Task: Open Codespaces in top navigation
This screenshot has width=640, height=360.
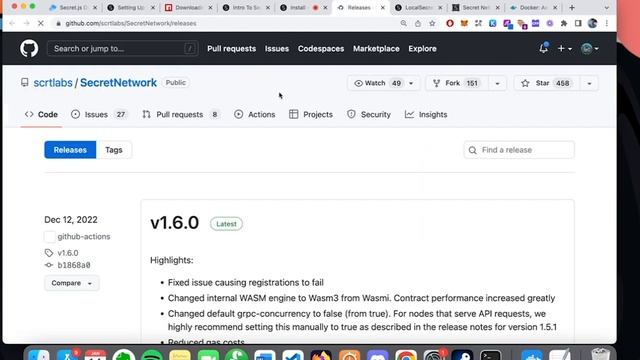Action: click(x=321, y=49)
